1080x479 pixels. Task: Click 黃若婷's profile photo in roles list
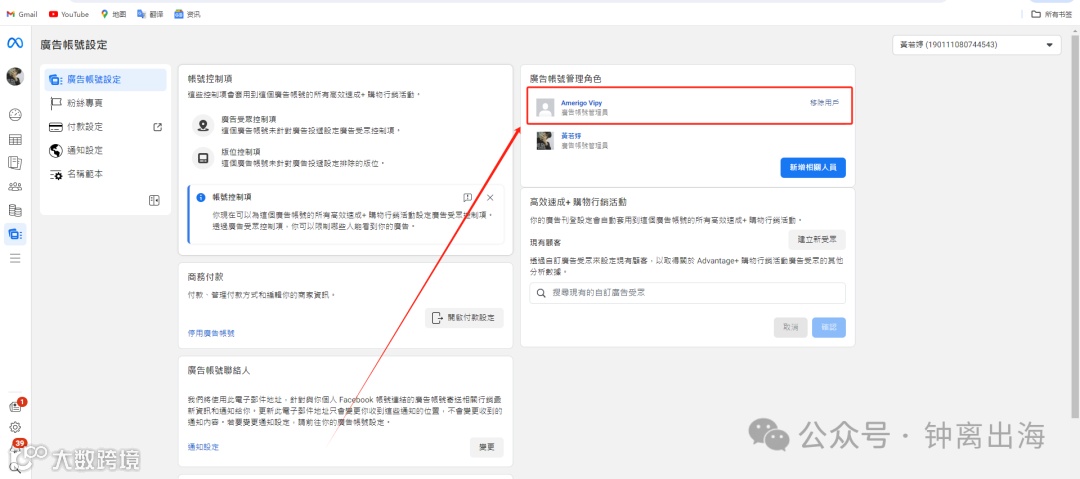tap(546, 141)
